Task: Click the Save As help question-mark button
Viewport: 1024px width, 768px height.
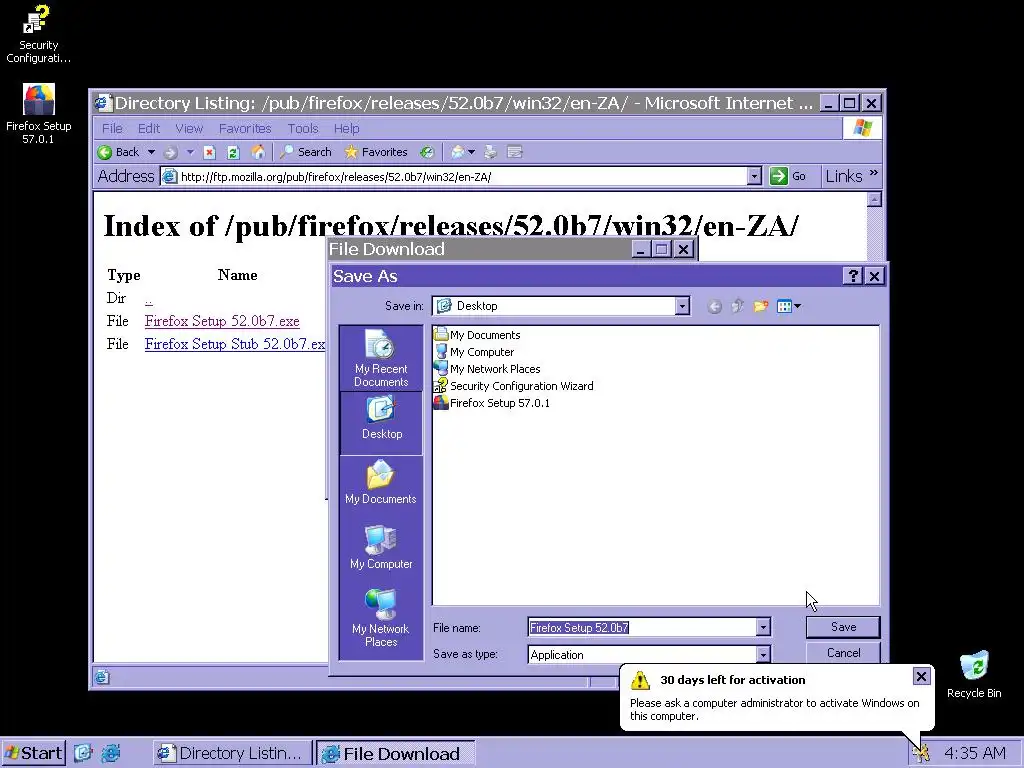Action: (x=853, y=276)
